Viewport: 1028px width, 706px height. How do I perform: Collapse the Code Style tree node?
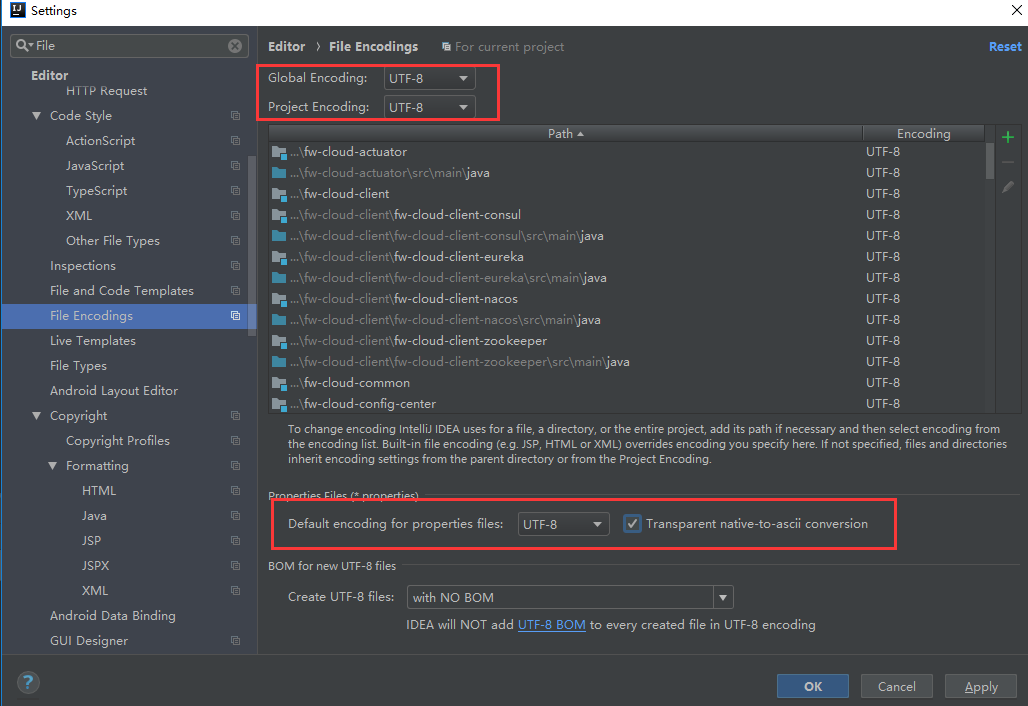pyautogui.click(x=37, y=116)
